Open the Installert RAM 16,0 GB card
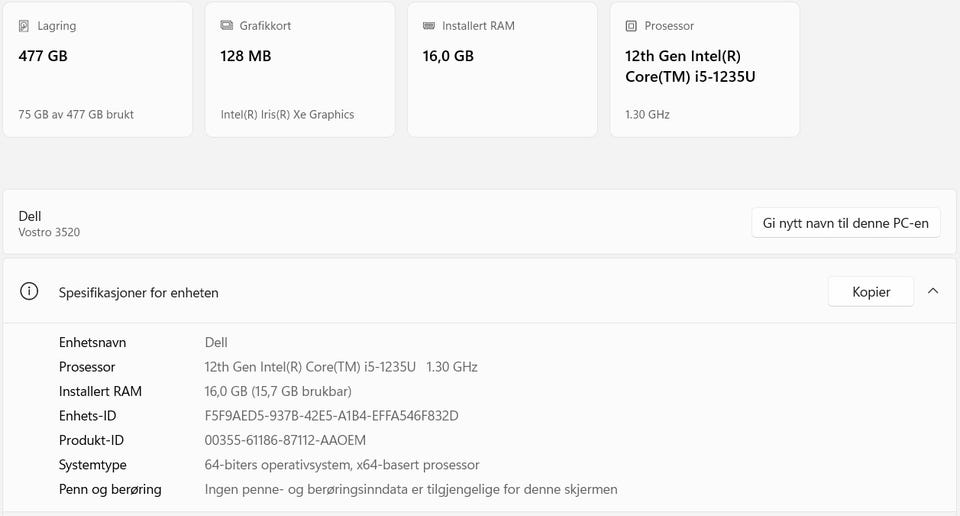The image size is (960, 516). [503, 70]
